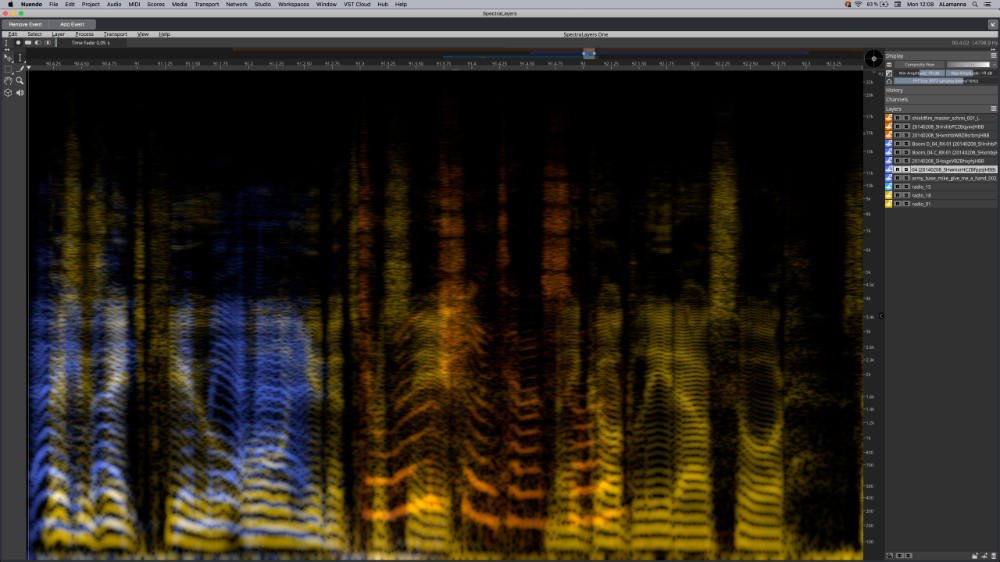Open the Nuendo Workspaces menu
Screen dimensions: 1000x562
point(293,4)
